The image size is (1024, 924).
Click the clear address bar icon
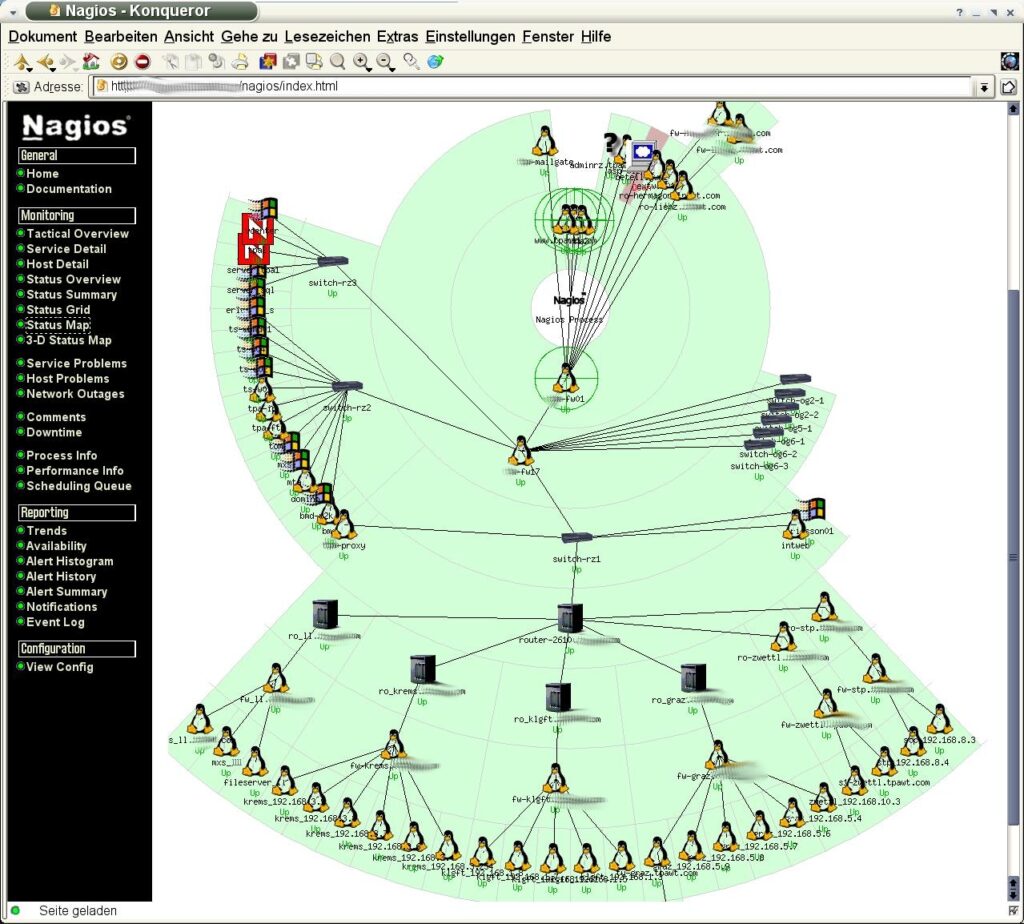click(21, 87)
